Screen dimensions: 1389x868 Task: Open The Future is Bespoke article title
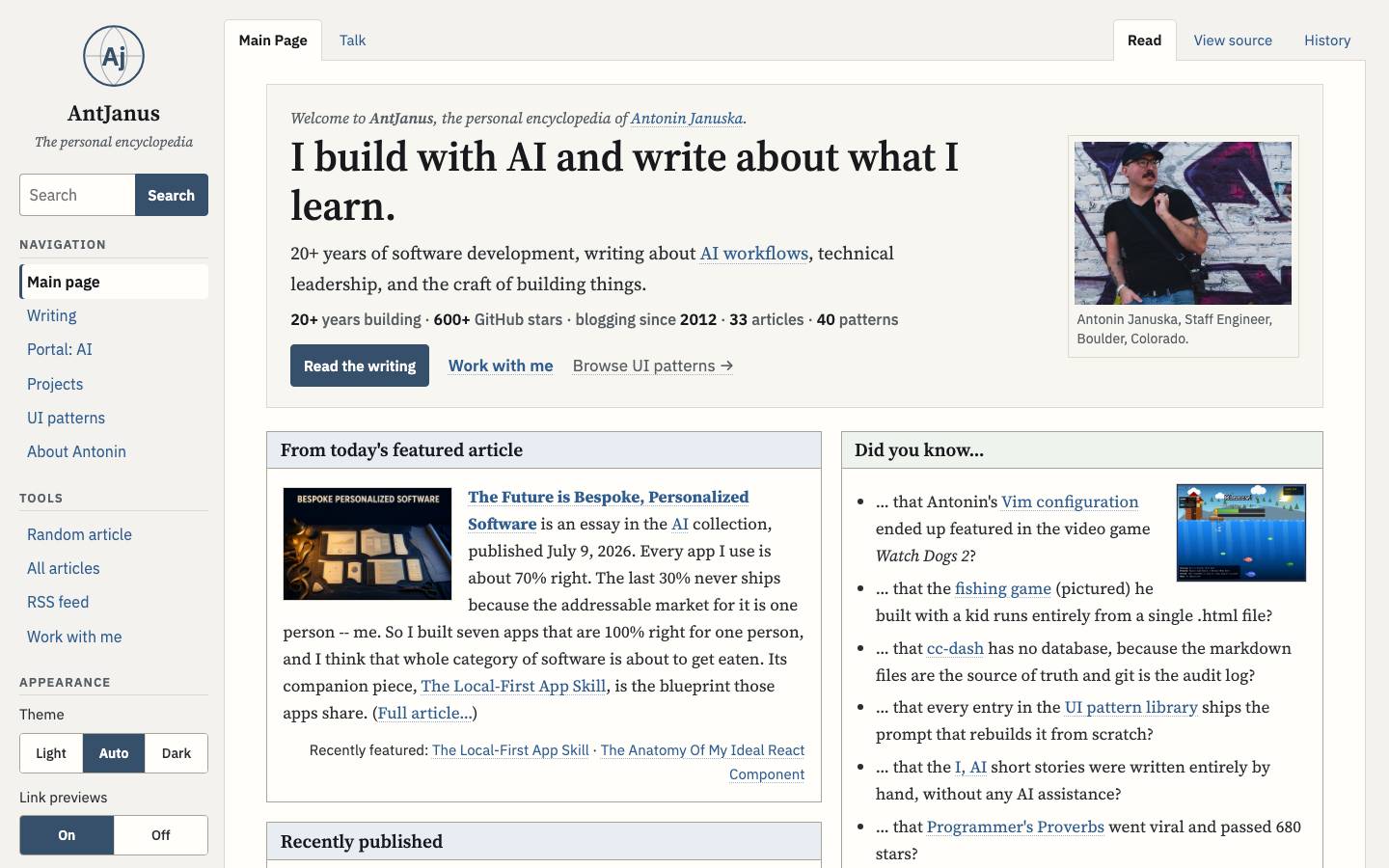(609, 510)
